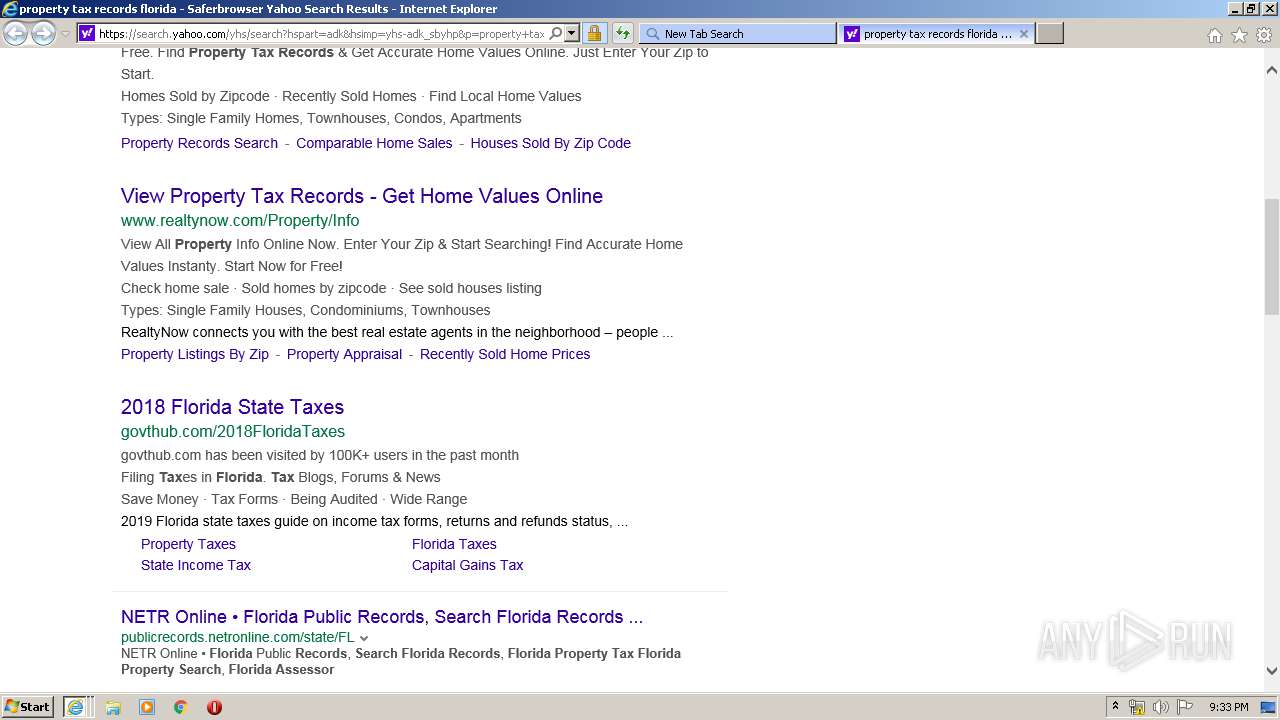This screenshot has height=720, width=1280.
Task: Click the Yahoo favicon in address bar
Action: pyautogui.click(x=87, y=33)
